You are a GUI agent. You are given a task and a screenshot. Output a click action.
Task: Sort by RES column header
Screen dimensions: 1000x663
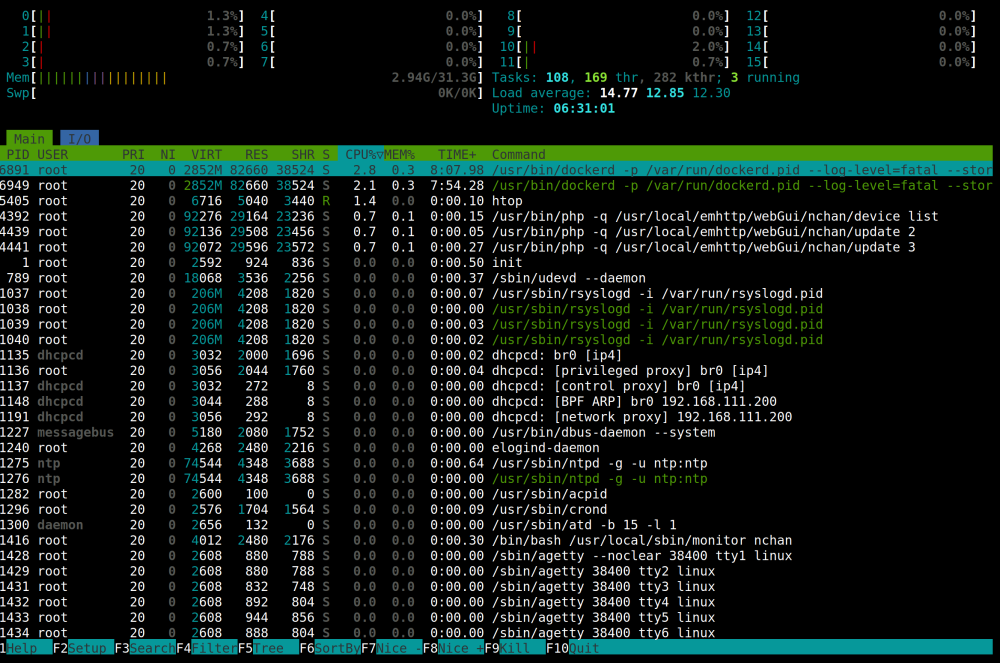tap(256, 154)
